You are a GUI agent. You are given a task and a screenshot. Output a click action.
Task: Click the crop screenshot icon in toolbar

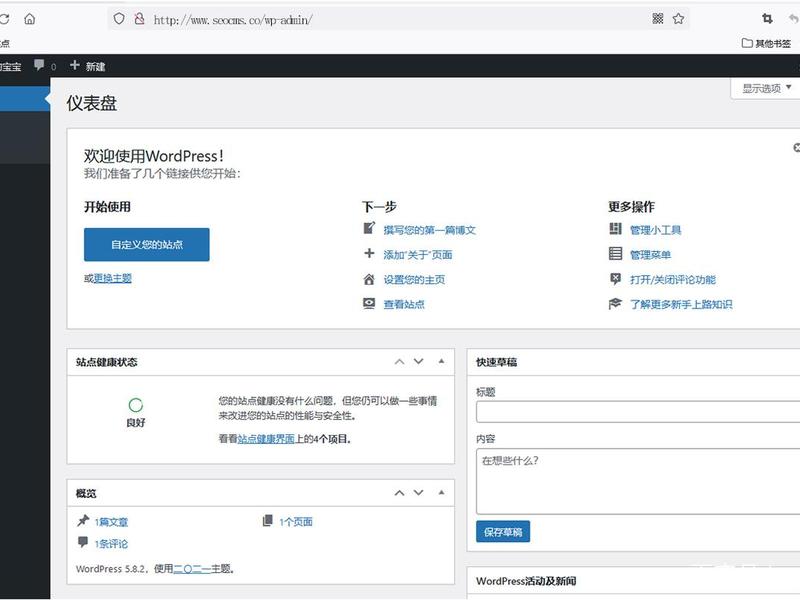point(767,19)
